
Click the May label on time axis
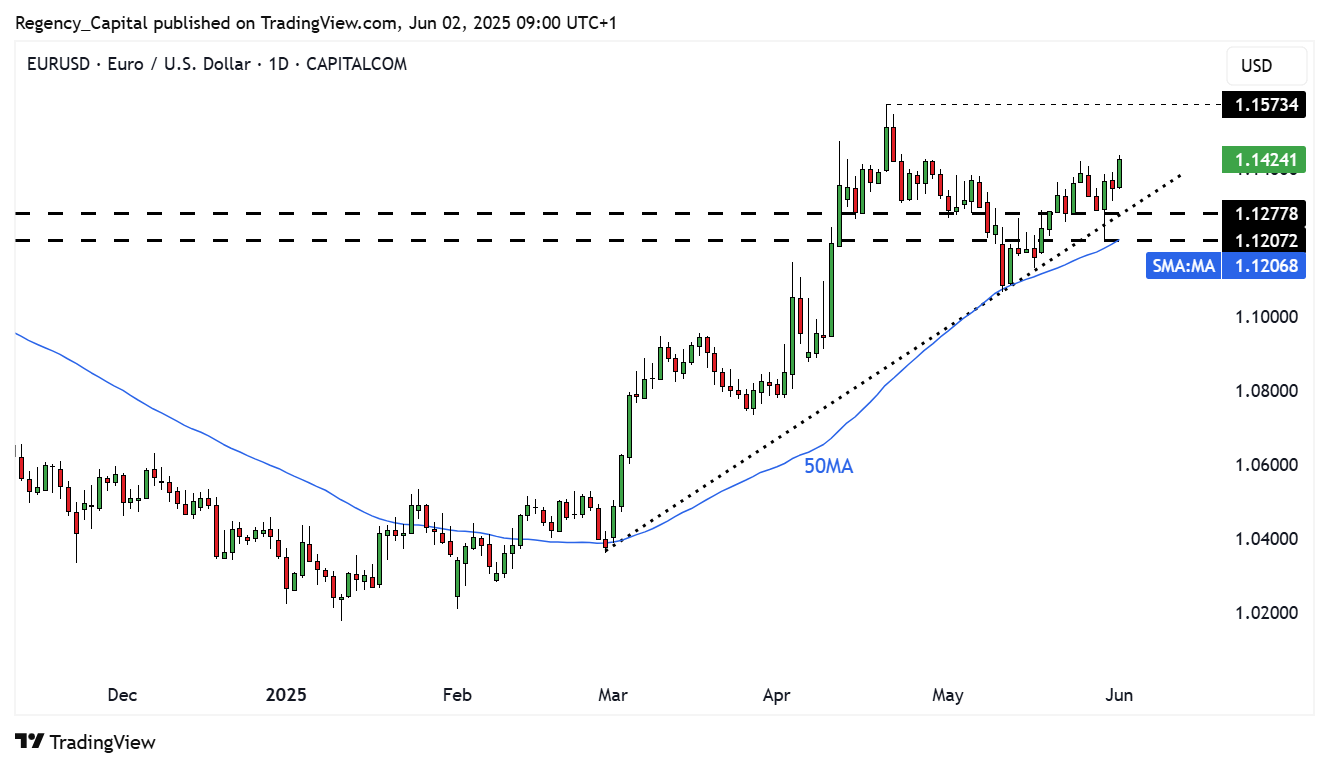point(946,695)
